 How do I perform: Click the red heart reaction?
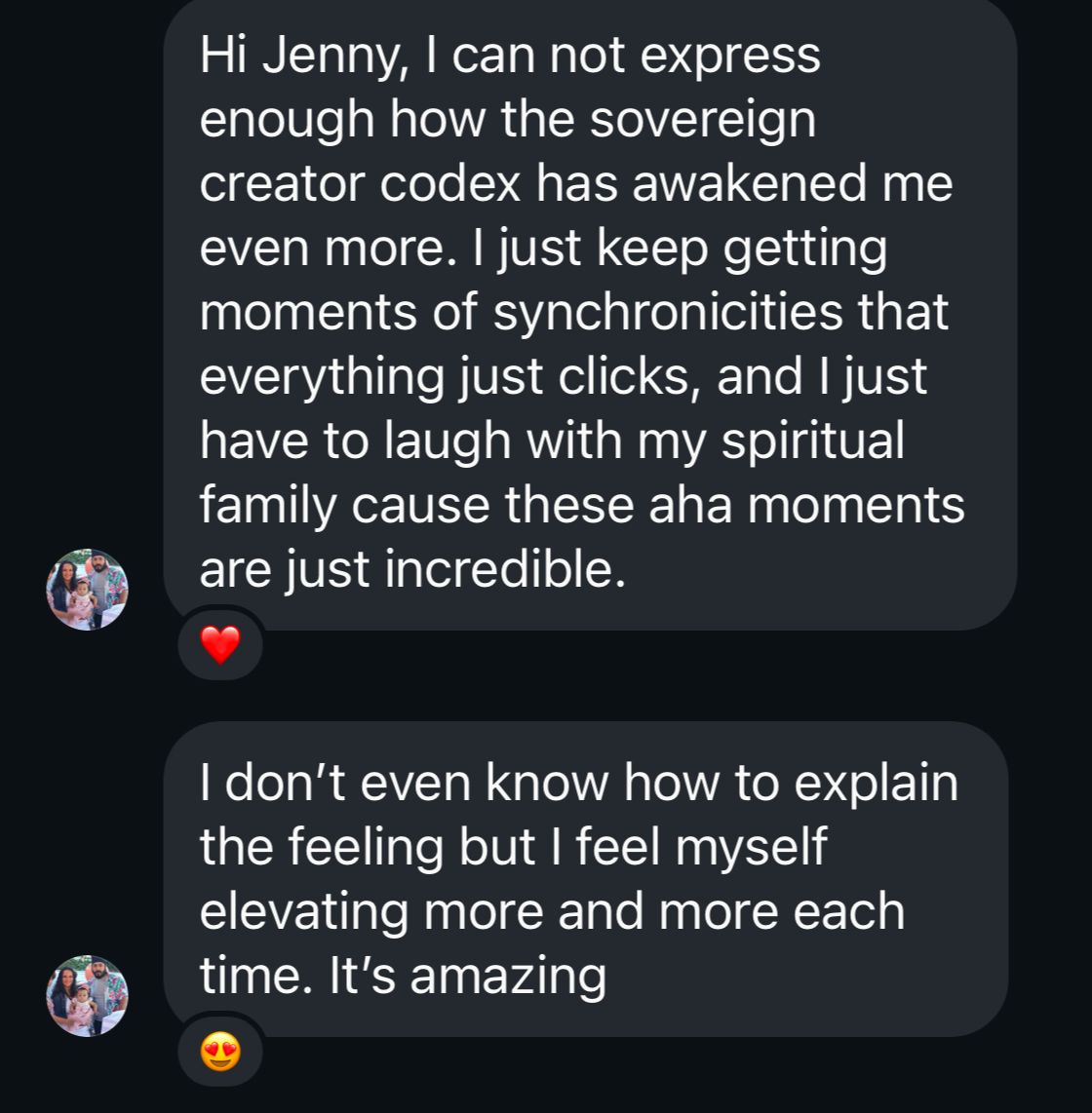coord(219,644)
